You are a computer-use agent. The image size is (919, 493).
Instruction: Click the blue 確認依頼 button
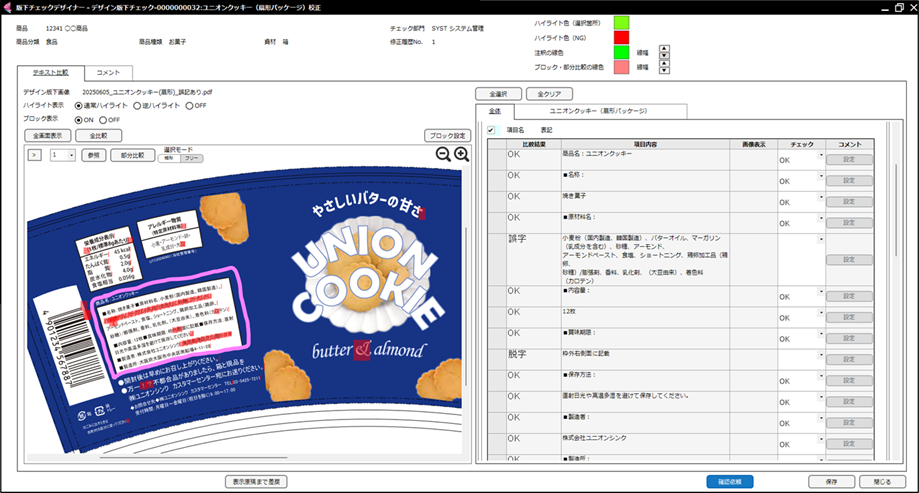coord(730,482)
